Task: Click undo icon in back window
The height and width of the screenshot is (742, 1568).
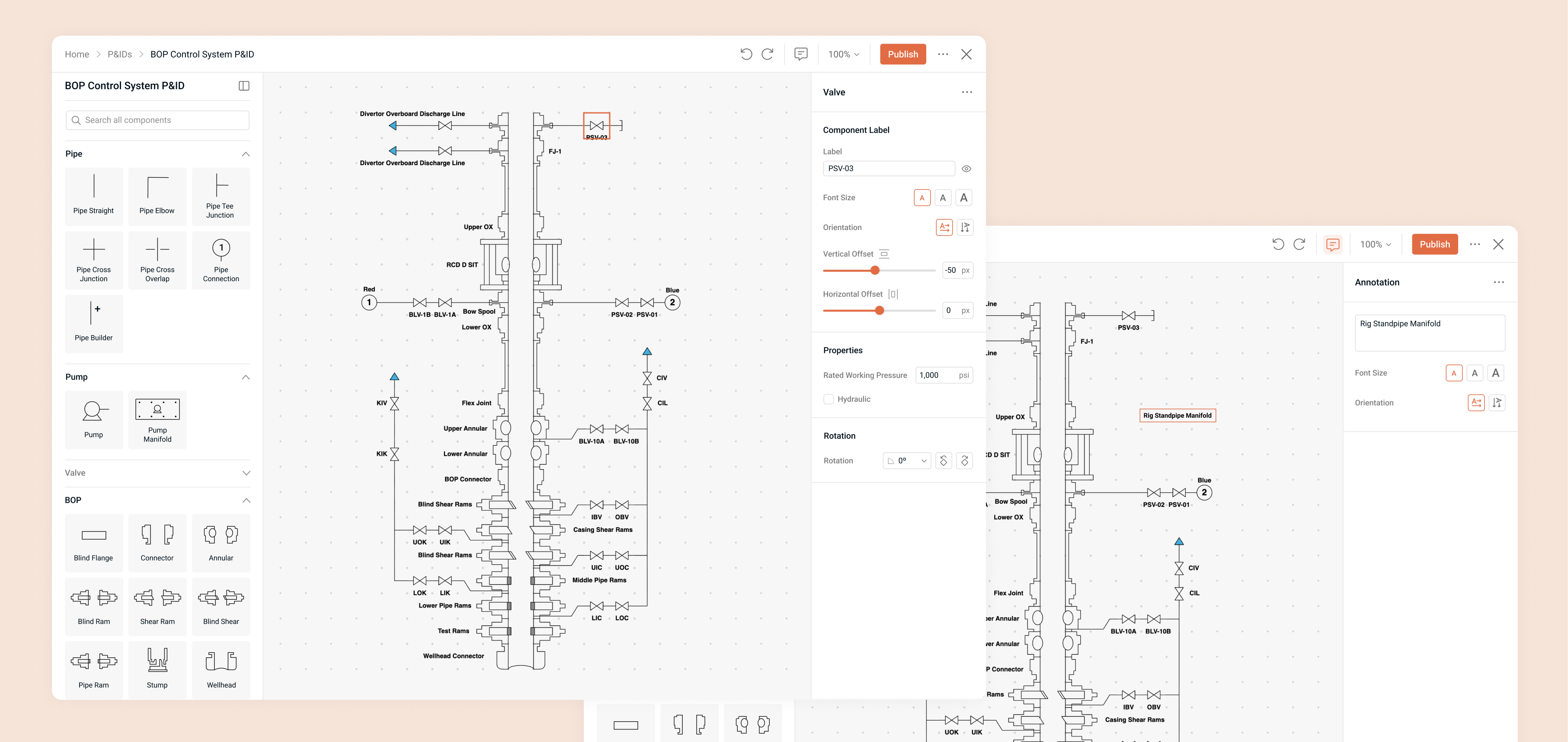Action: tap(1278, 244)
